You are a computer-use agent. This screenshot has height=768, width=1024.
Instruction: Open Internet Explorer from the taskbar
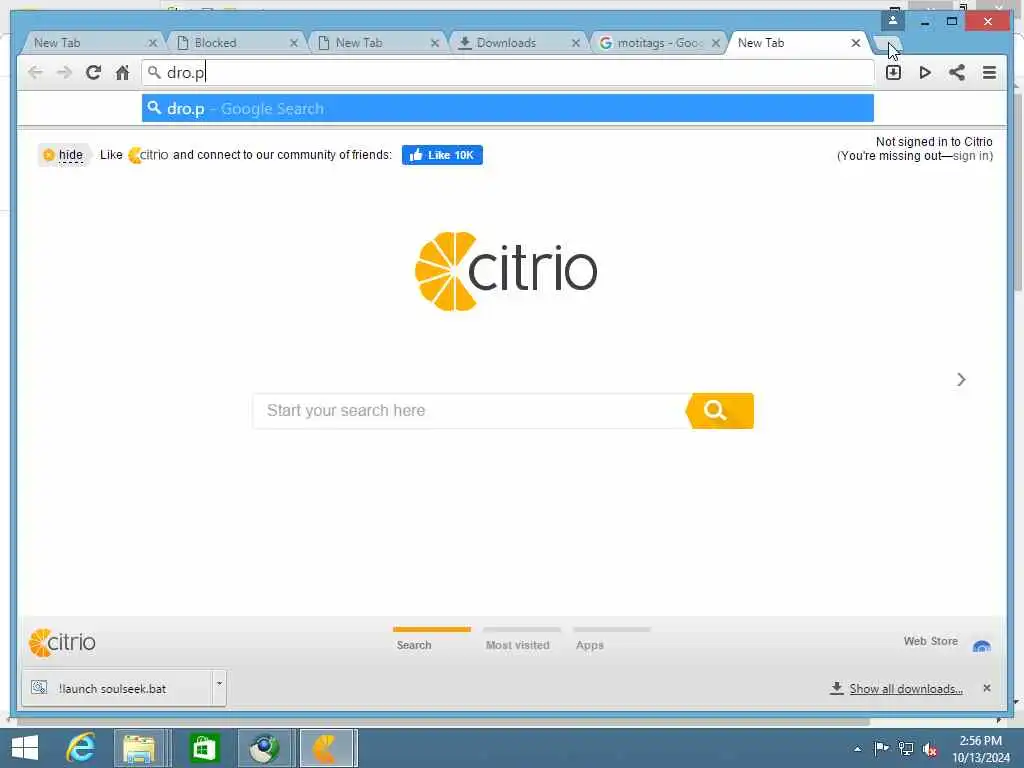click(x=81, y=748)
